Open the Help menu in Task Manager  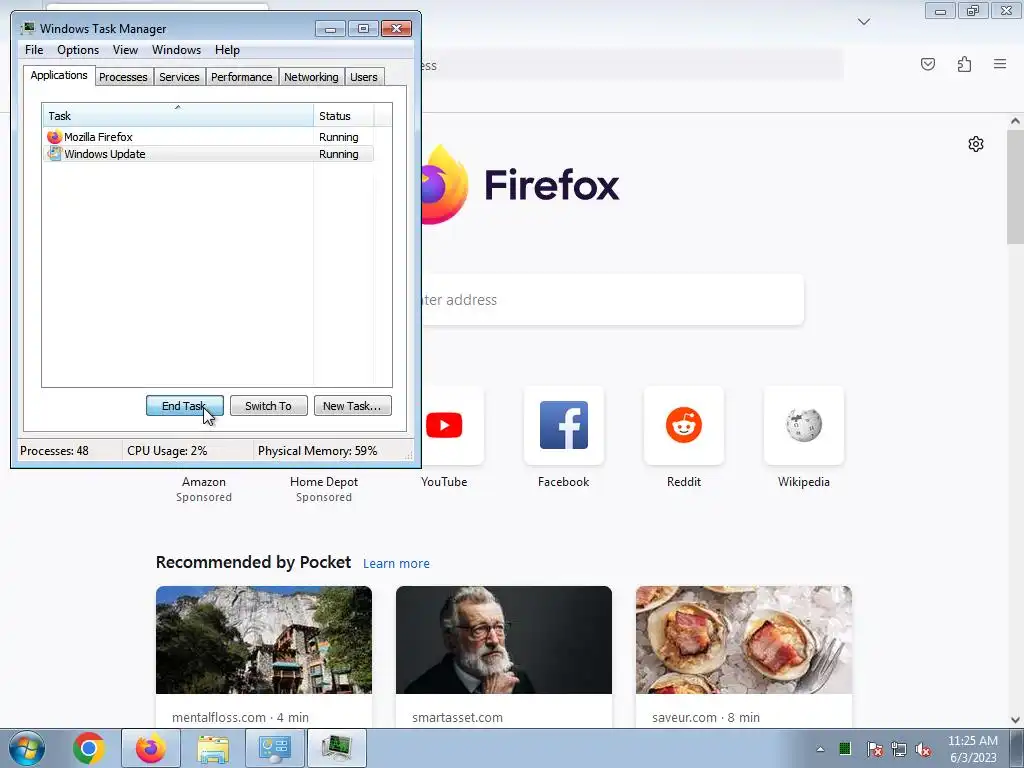pyautogui.click(x=227, y=50)
